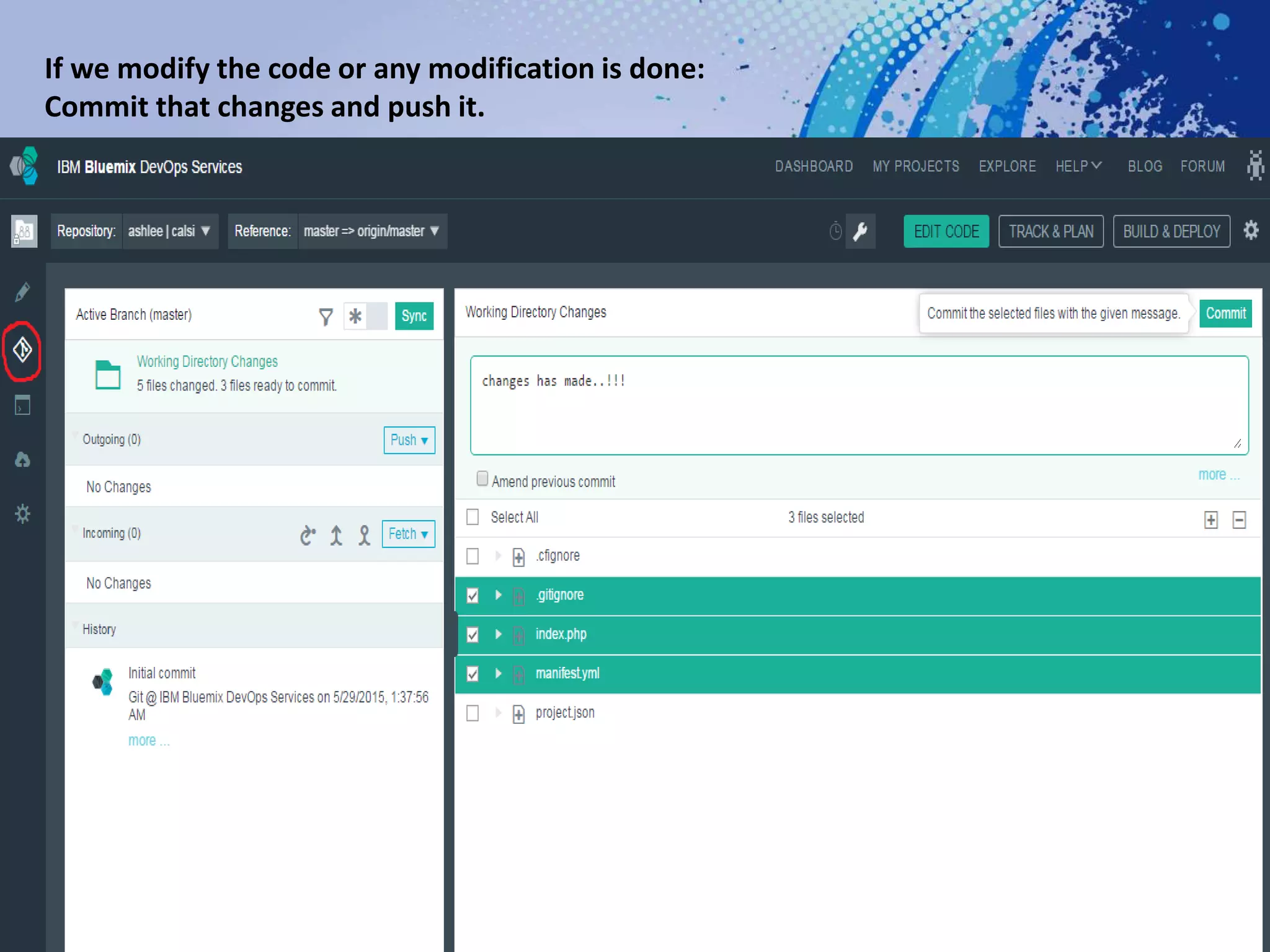The height and width of the screenshot is (952, 1270).
Task: Click the file icon beside .cfignore
Action: coord(519,557)
